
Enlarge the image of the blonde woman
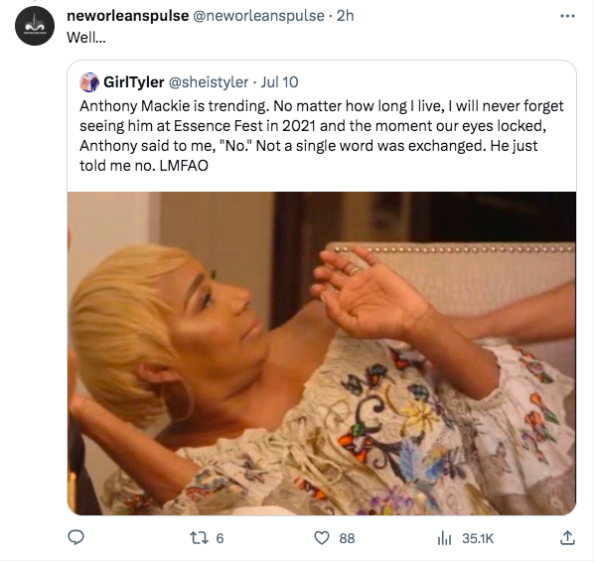pyautogui.click(x=322, y=353)
